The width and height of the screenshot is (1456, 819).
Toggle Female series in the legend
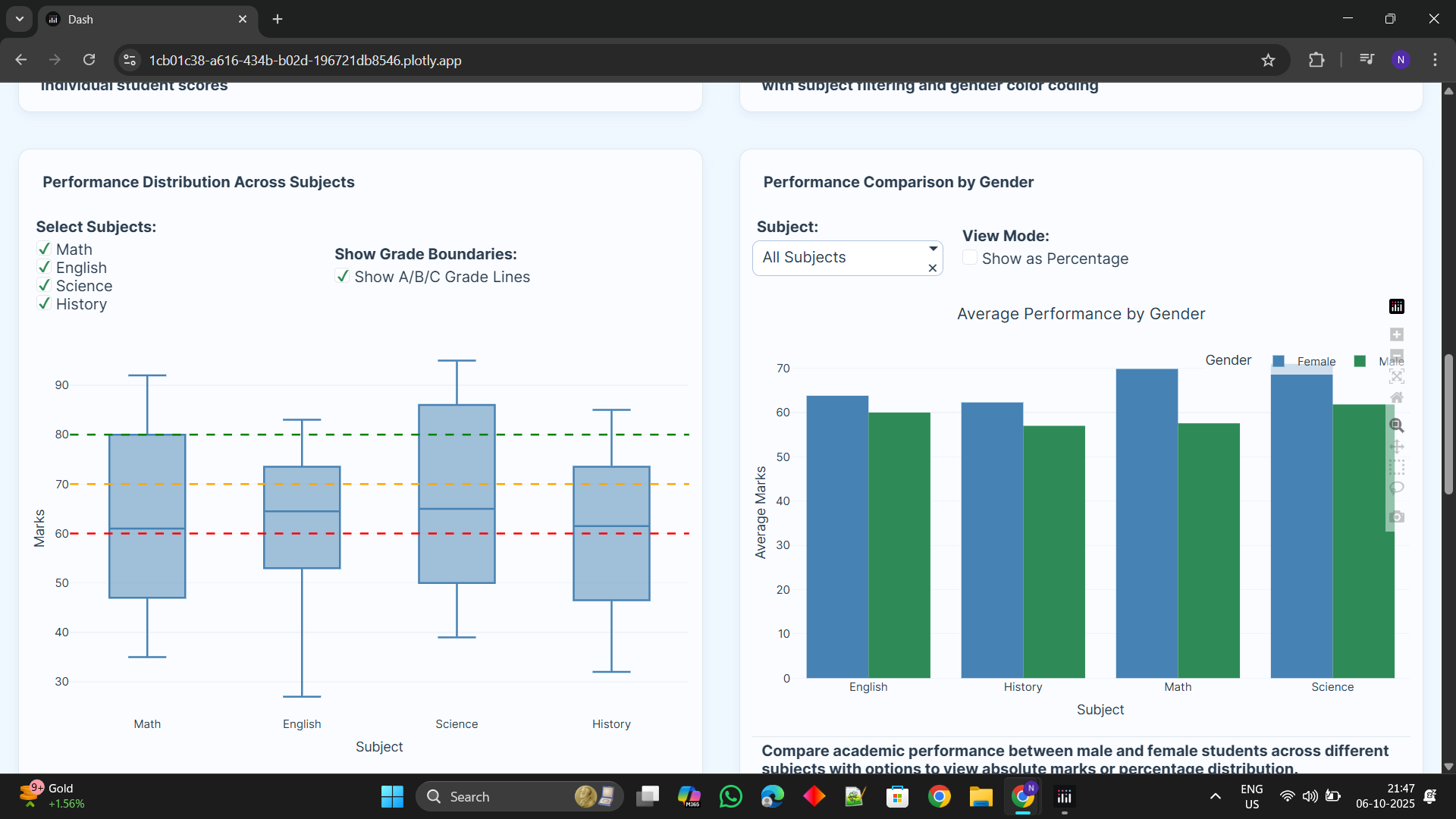[1315, 362]
